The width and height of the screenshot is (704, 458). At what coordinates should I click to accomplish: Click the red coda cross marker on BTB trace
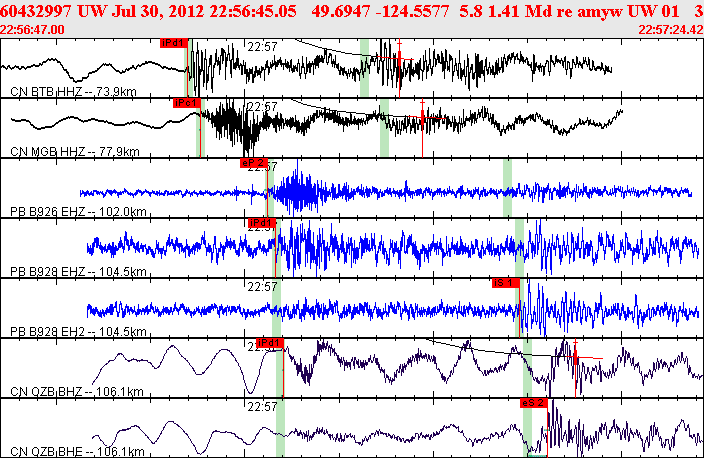click(x=399, y=58)
